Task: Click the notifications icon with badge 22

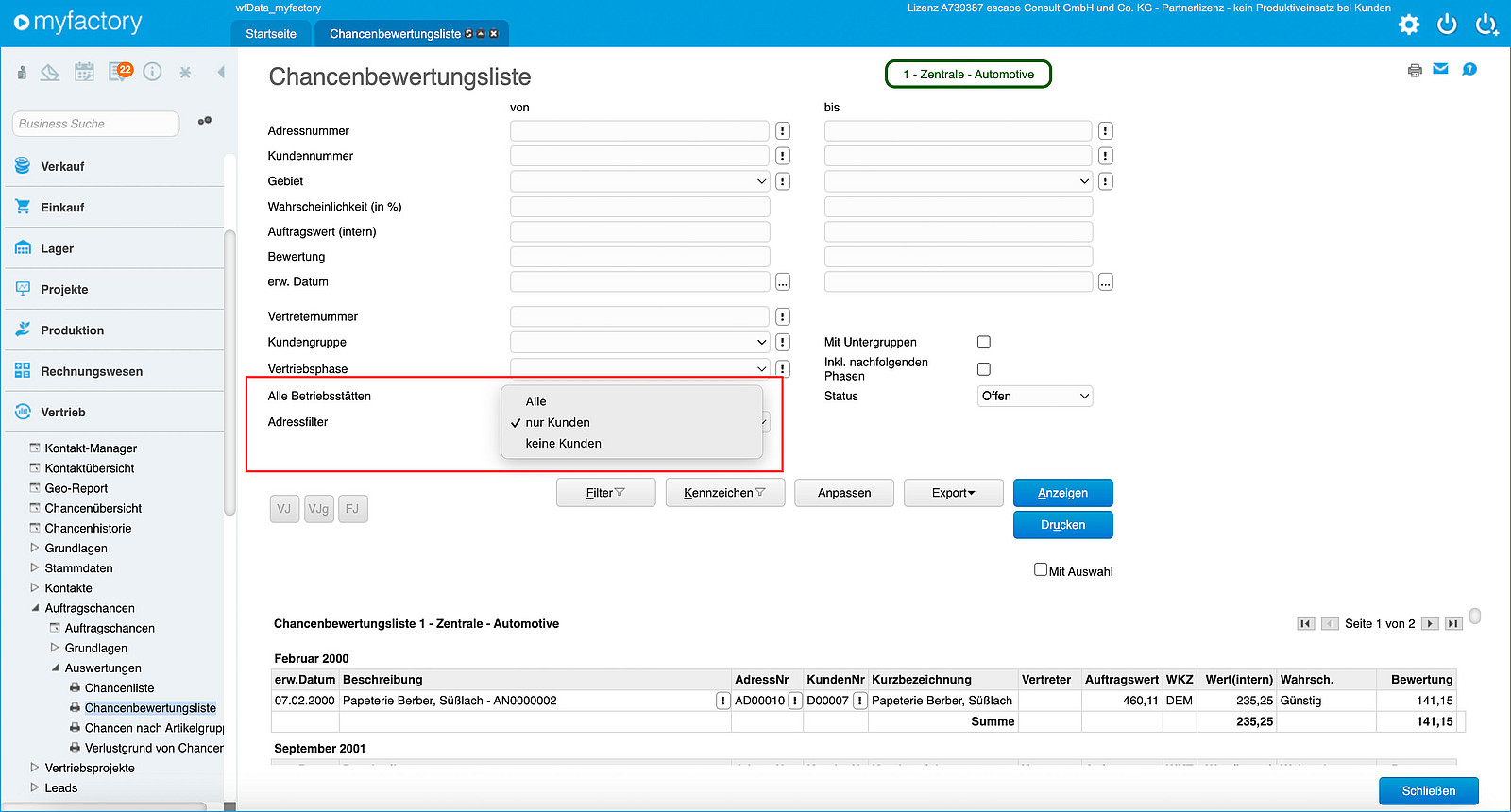Action: [x=121, y=72]
